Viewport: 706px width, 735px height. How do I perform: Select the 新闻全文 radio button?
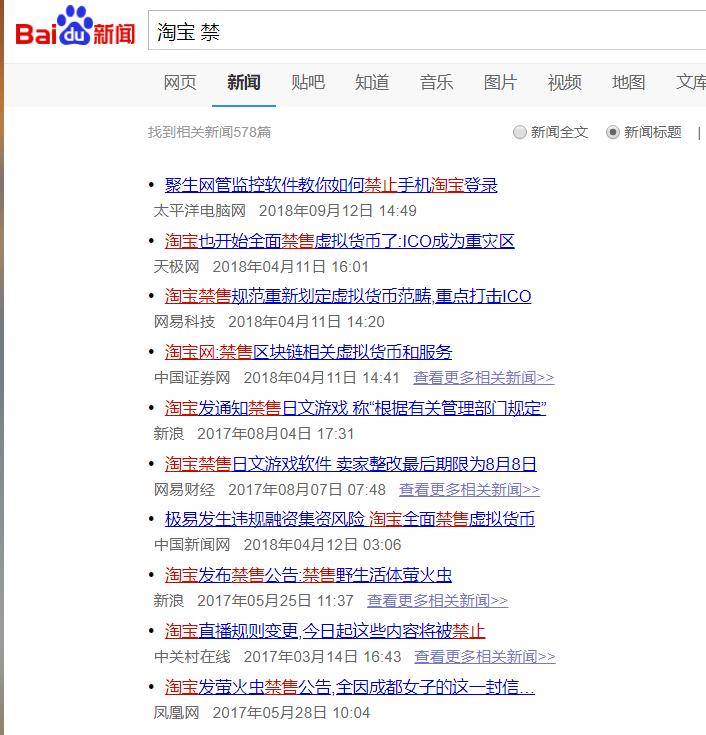pyautogui.click(x=519, y=133)
